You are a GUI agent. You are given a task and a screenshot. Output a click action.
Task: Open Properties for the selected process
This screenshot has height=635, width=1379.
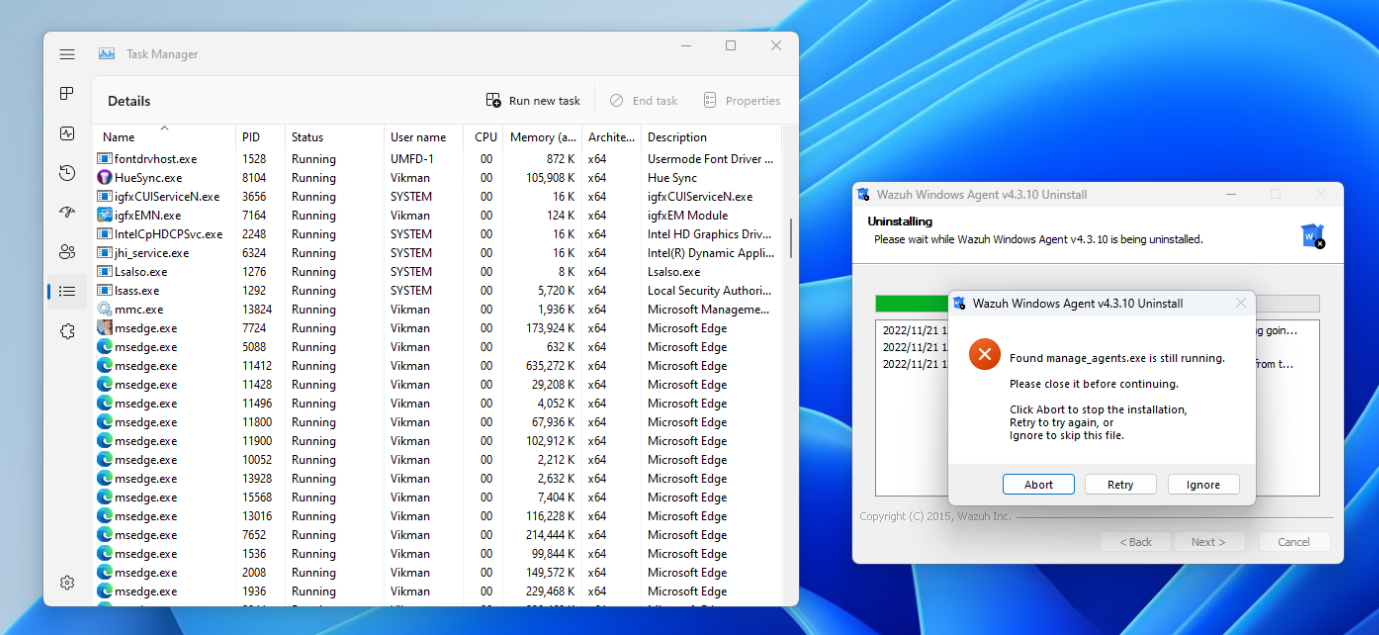click(x=742, y=100)
